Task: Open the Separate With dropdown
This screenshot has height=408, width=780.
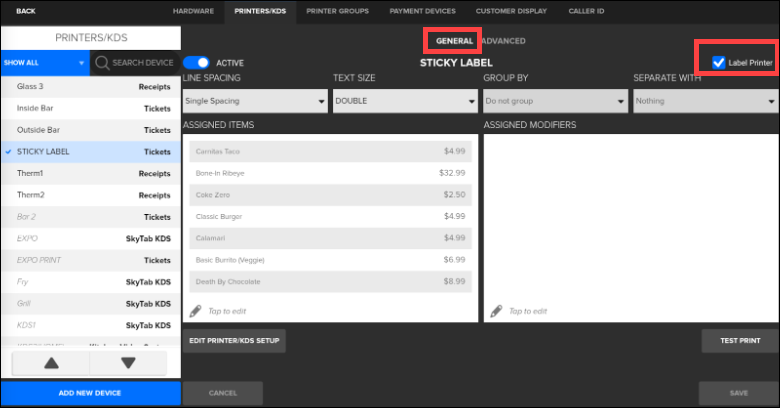Action: [x=705, y=101]
